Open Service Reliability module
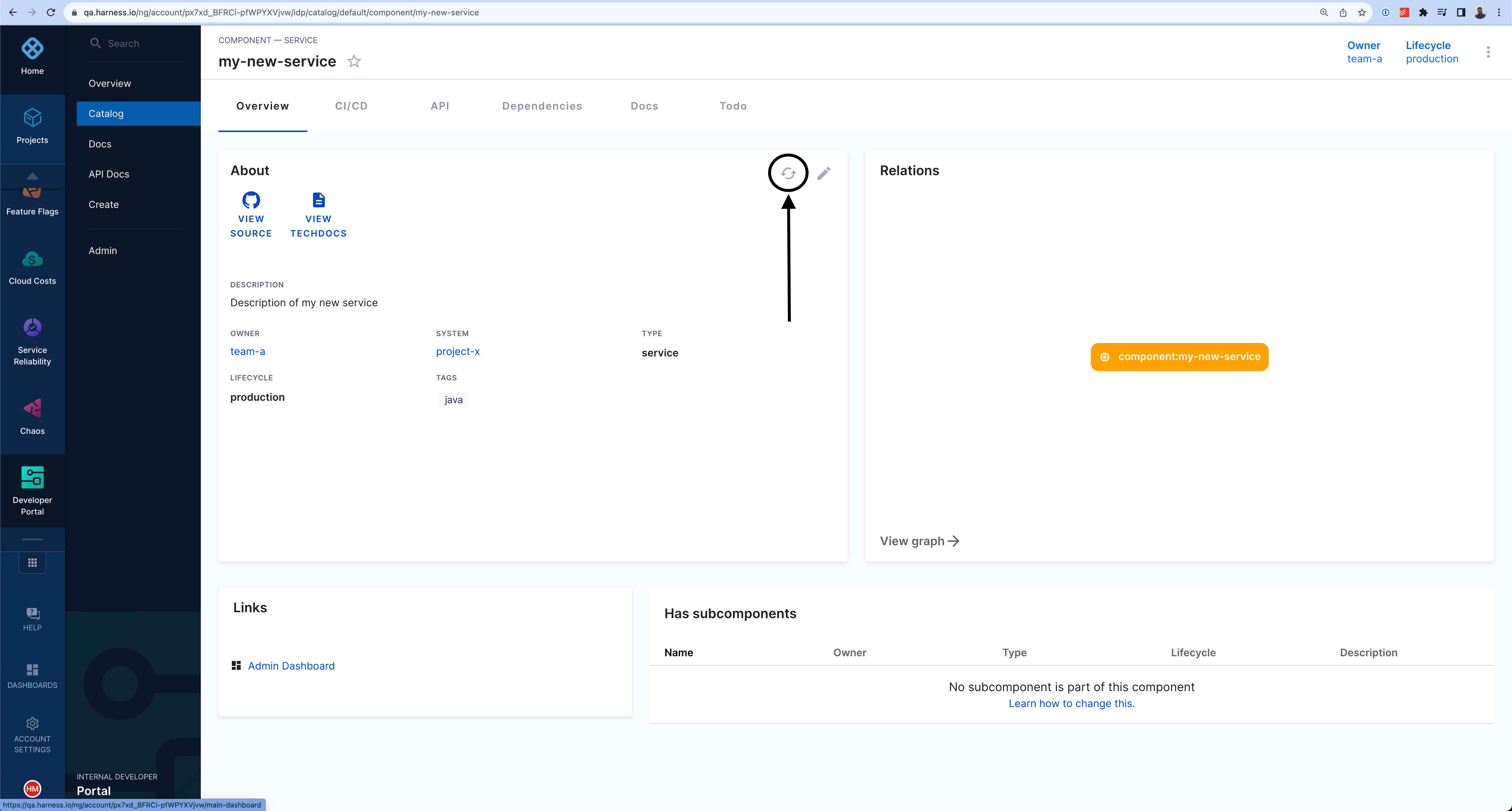Image resolution: width=1512 pixels, height=811 pixels. pyautogui.click(x=32, y=340)
